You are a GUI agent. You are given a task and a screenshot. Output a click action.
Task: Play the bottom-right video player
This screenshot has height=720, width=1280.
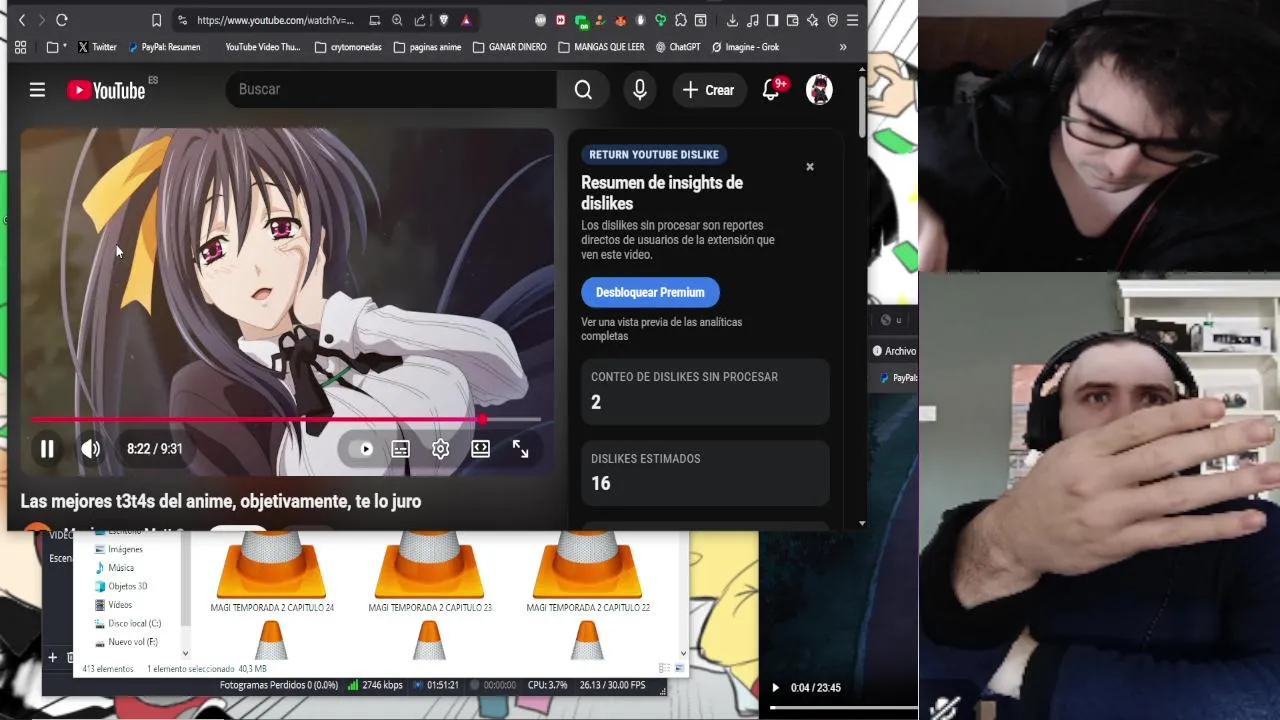pyautogui.click(x=775, y=688)
